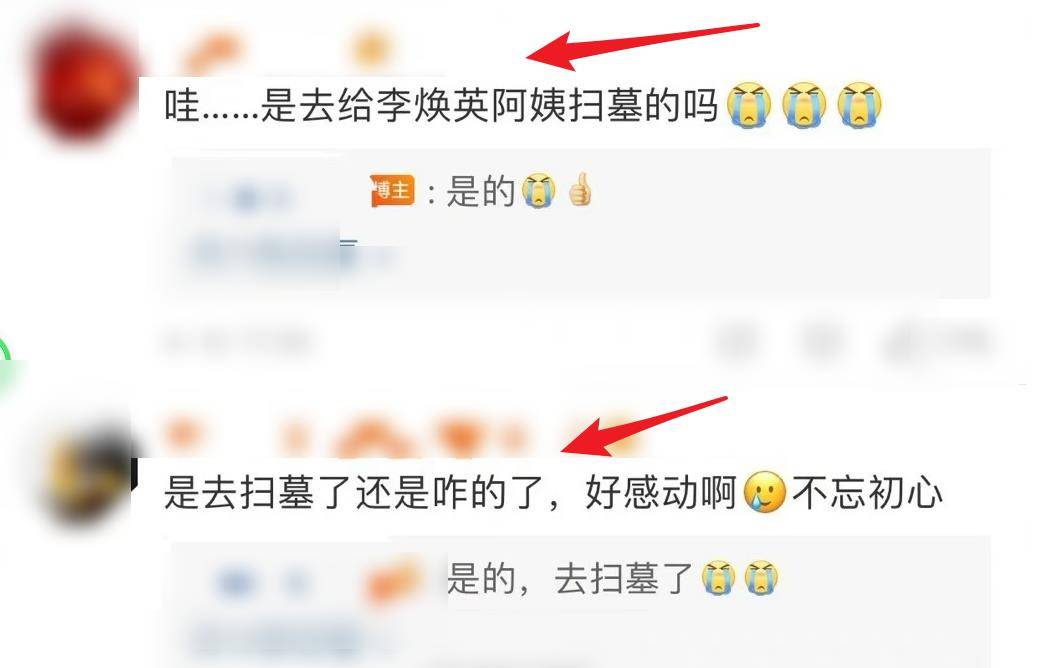Click the blurred comment icon of first comment
The height and width of the screenshot is (668, 1041).
coord(823,342)
